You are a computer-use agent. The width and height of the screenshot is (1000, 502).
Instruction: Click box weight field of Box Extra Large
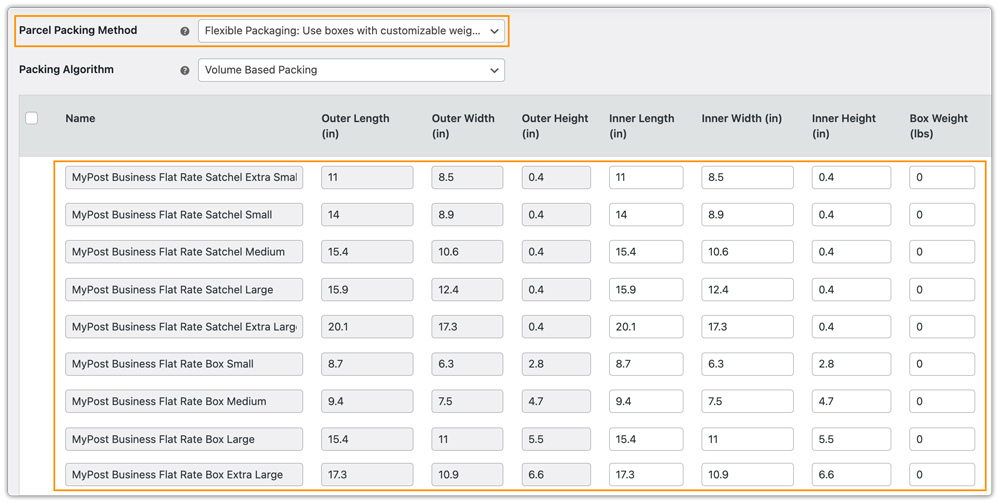point(942,475)
